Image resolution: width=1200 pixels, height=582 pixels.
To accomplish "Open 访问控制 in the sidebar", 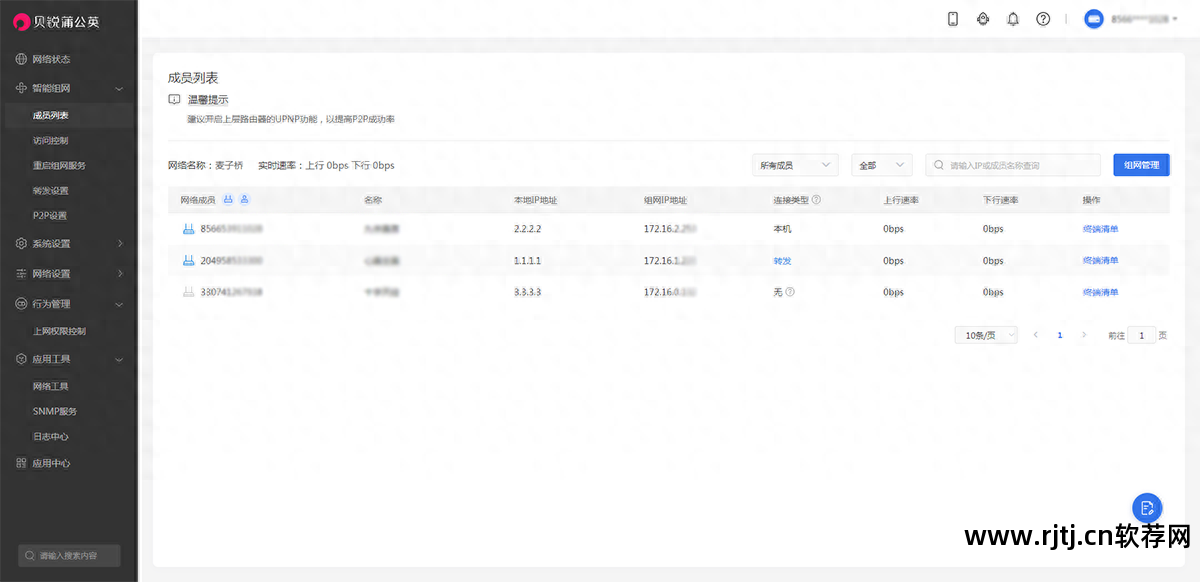I will [x=51, y=141].
